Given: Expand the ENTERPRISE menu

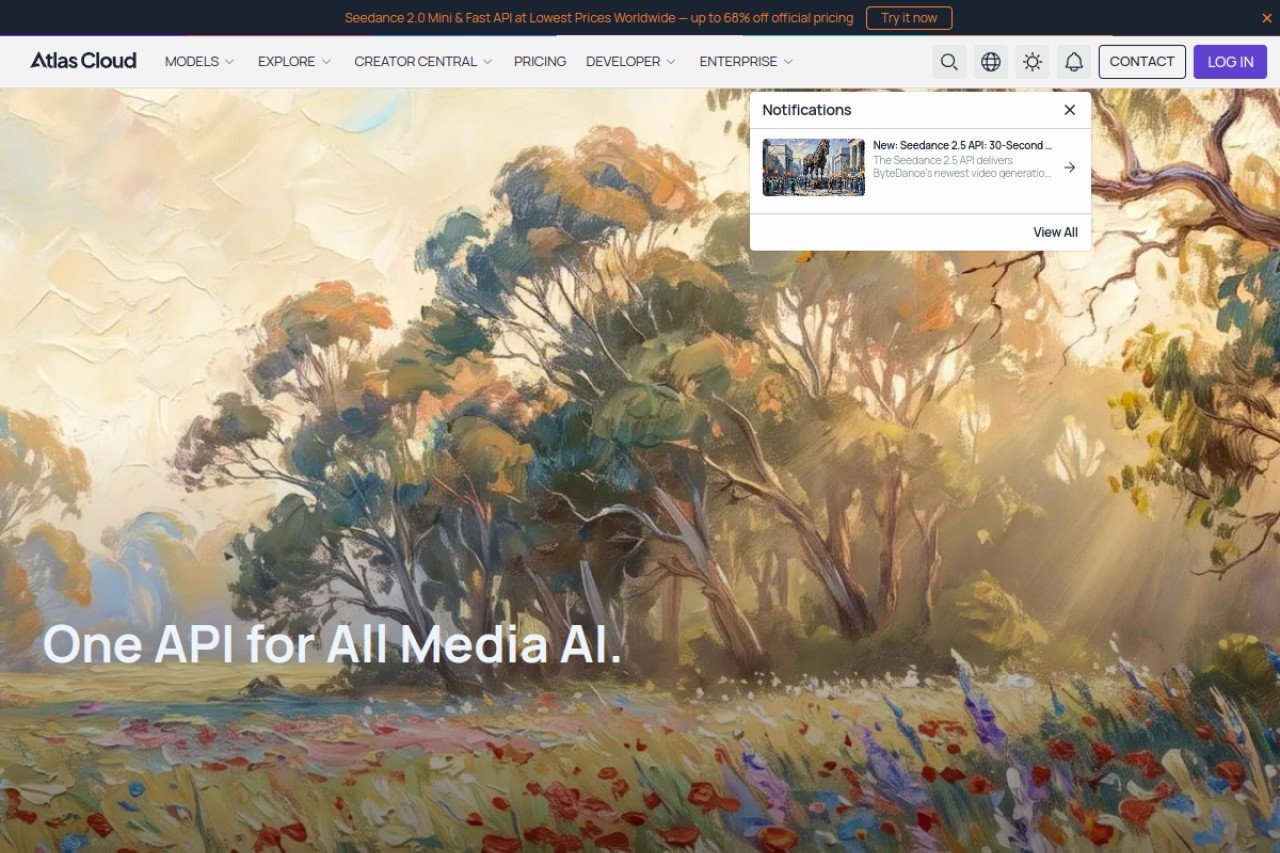Looking at the screenshot, I should click(746, 62).
